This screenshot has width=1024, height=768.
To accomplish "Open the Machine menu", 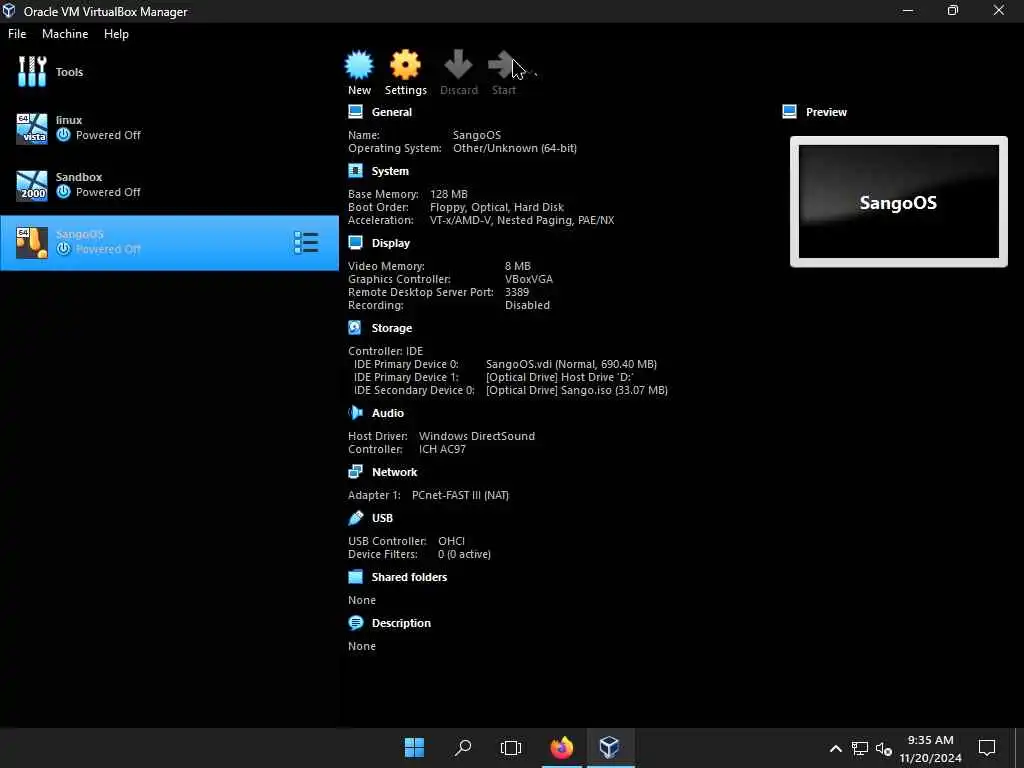I will pyautogui.click(x=65, y=34).
